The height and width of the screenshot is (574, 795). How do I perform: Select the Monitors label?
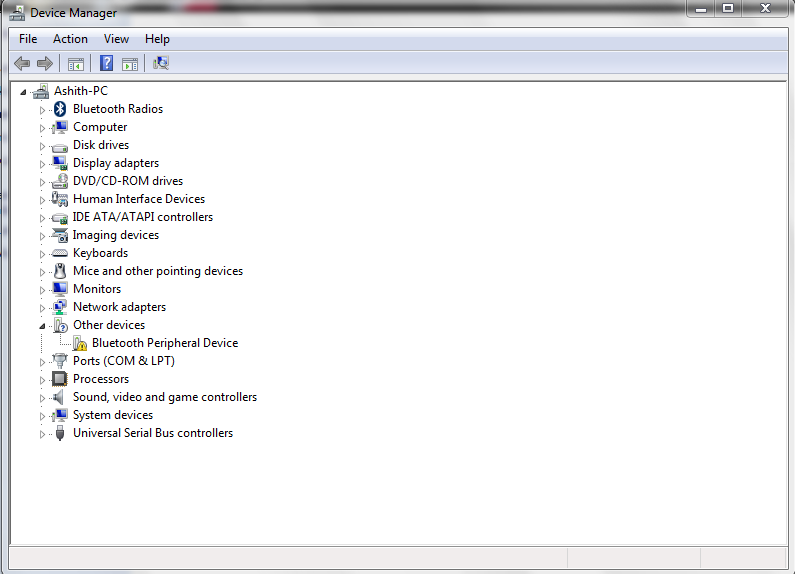click(97, 289)
